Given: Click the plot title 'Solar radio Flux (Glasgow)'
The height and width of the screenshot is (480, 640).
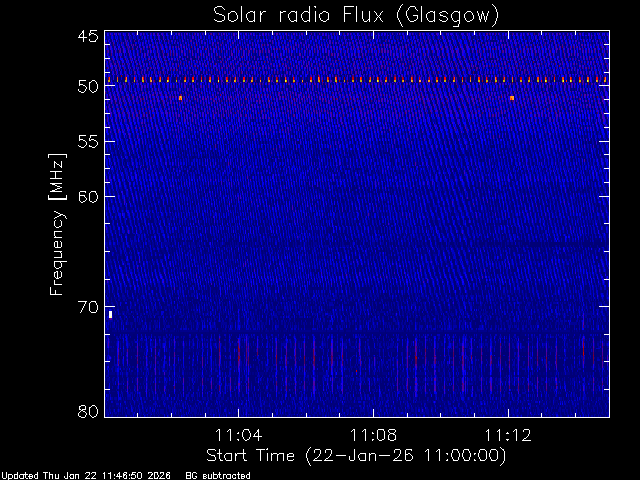Looking at the screenshot, I should (356, 16).
